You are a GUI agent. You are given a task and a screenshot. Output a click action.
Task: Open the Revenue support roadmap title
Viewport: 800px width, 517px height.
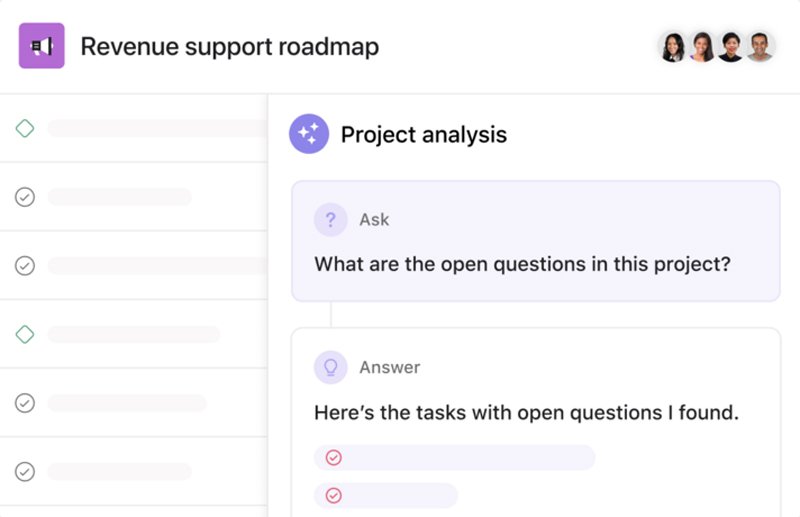click(229, 47)
